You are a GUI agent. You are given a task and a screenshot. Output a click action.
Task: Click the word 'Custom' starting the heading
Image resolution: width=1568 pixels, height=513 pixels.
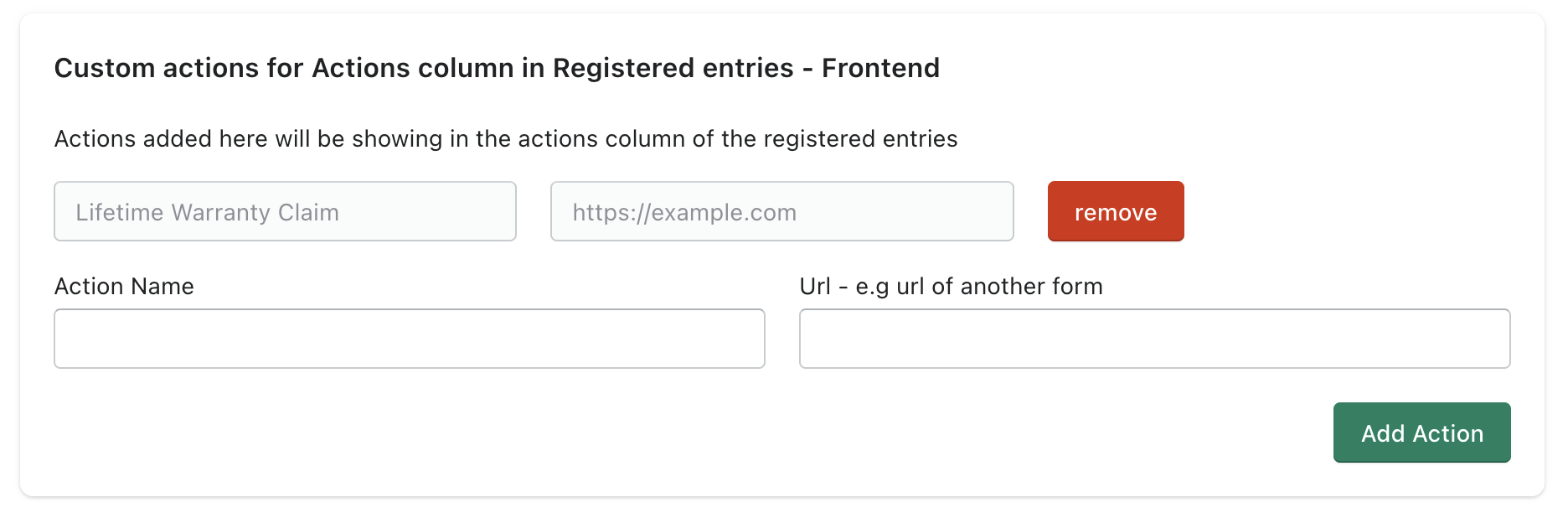point(105,68)
